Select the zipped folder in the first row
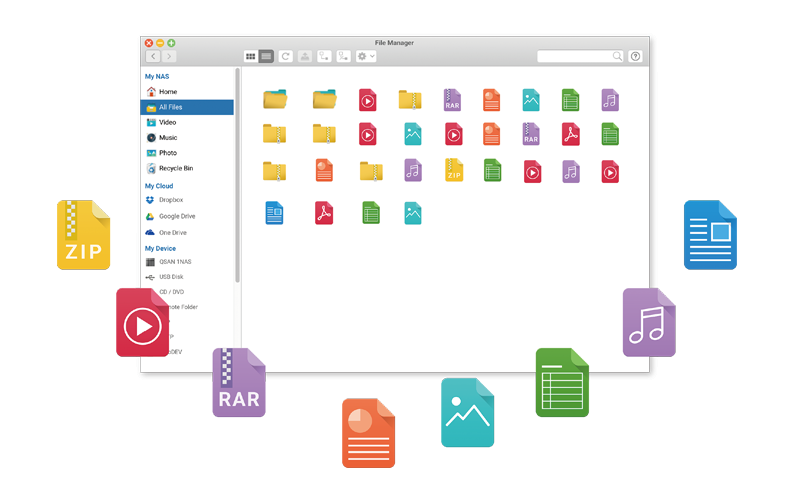This screenshot has height=500, width=795. tap(410, 100)
